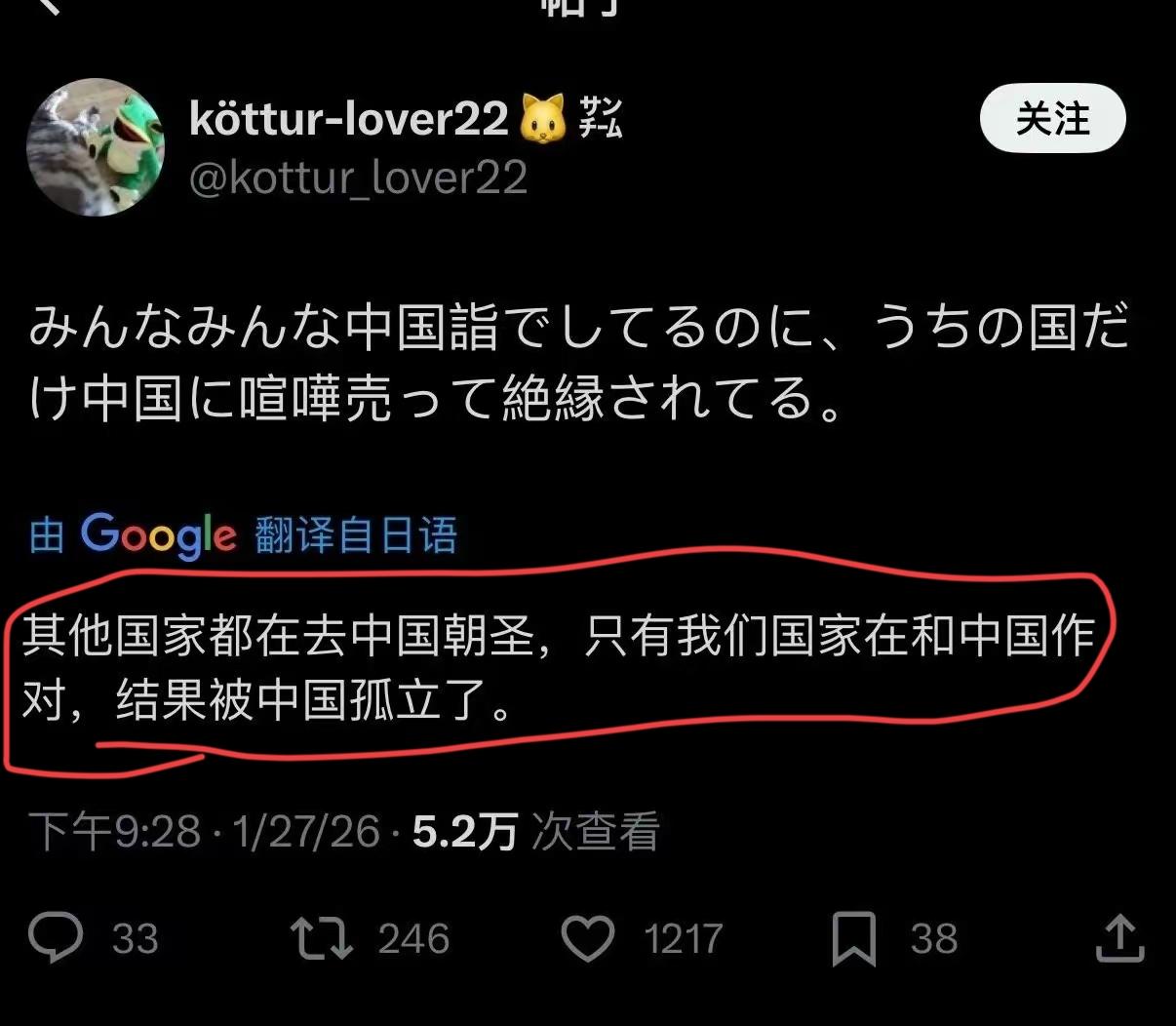
Task: Tap the @kottur_lover22 handle
Action: tap(358, 178)
